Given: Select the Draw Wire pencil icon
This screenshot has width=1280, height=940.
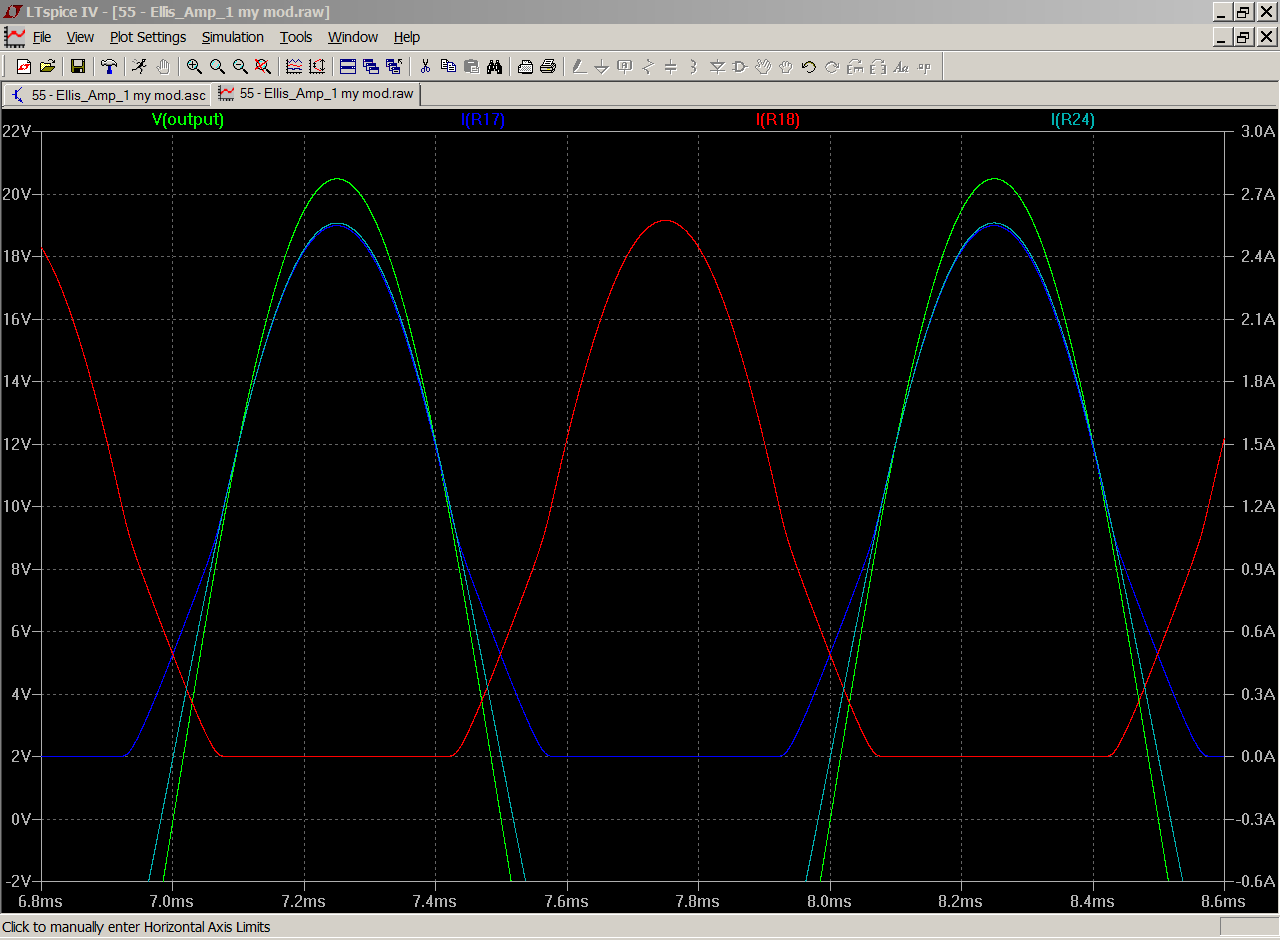Looking at the screenshot, I should tap(578, 66).
